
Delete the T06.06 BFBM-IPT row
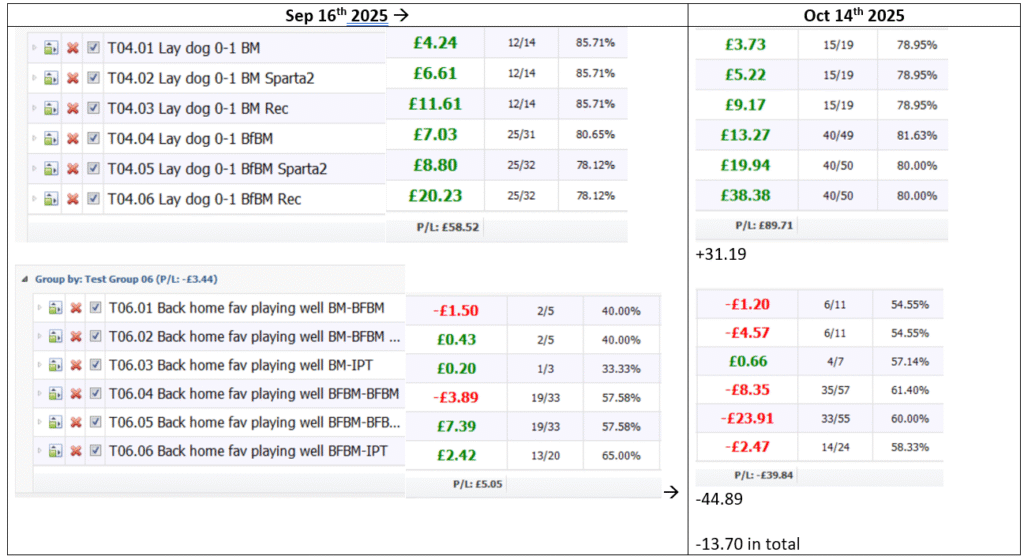(75, 453)
